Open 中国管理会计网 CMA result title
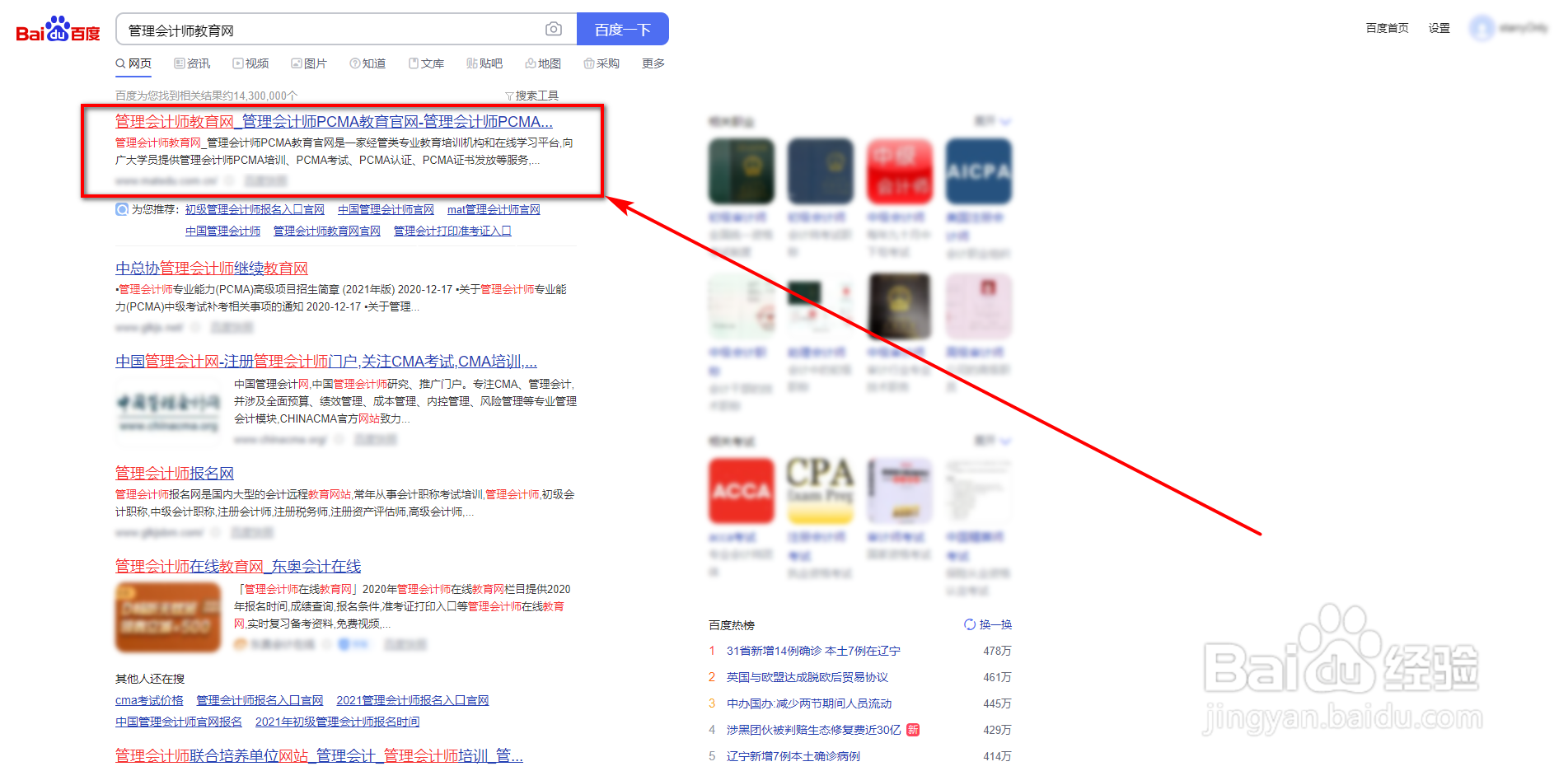The width and height of the screenshot is (1568, 771). coord(326,362)
